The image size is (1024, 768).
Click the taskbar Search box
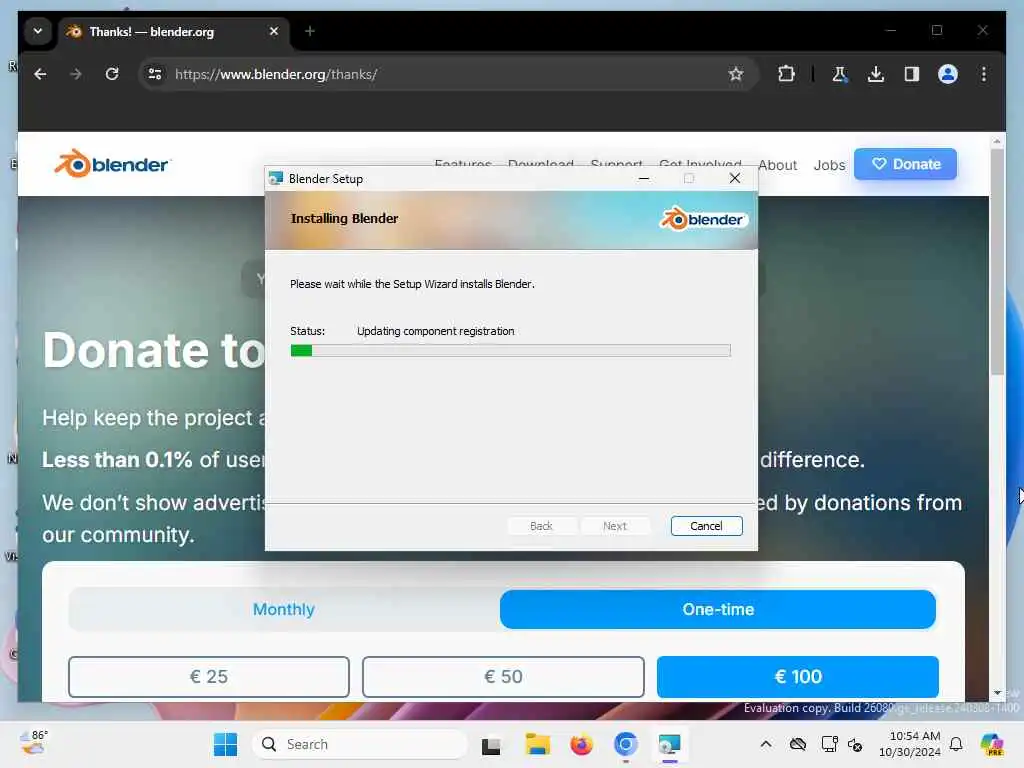pyautogui.click(x=360, y=744)
